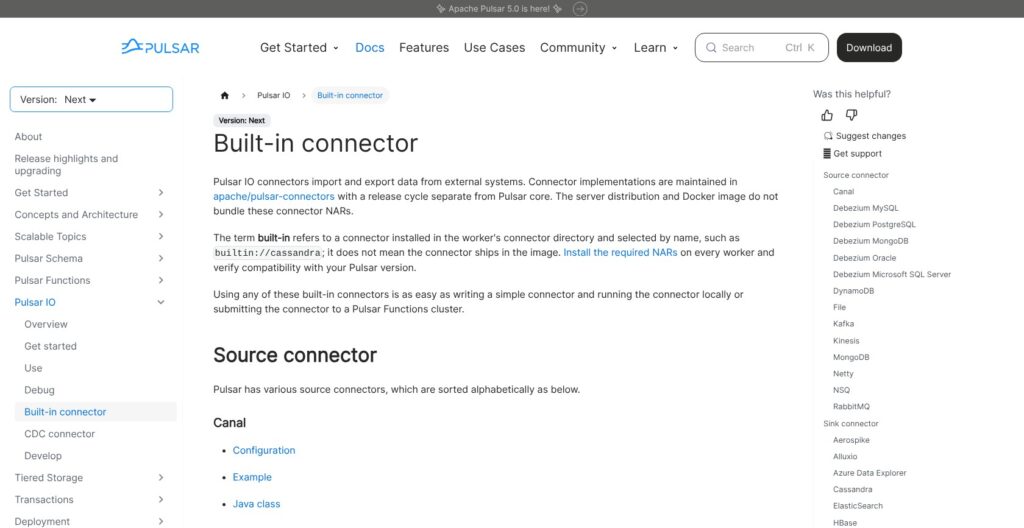Jump to Canal in table of contents
Image resolution: width=1024 pixels, height=528 pixels.
coord(843,191)
